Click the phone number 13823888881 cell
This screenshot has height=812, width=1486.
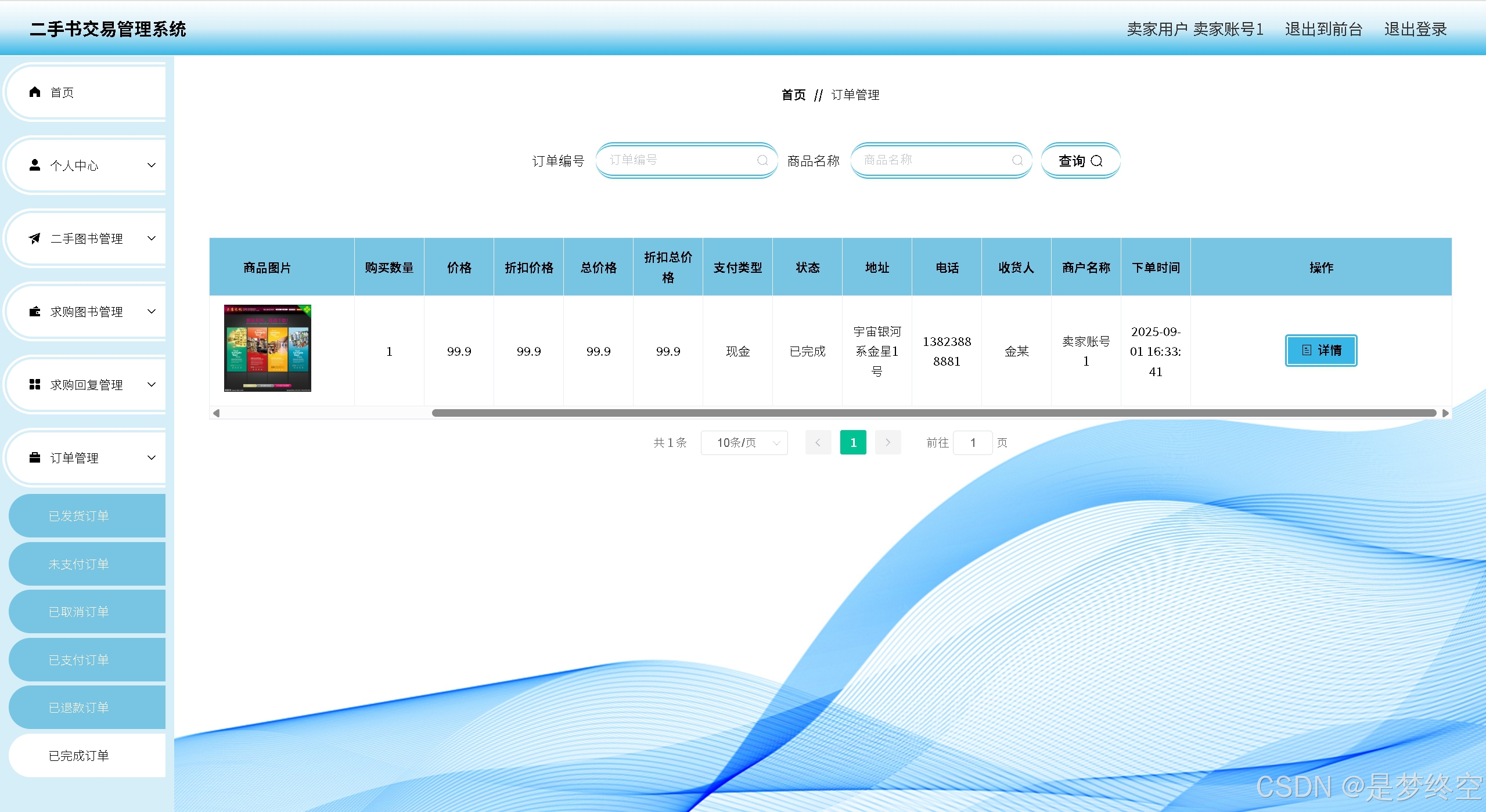pos(947,351)
